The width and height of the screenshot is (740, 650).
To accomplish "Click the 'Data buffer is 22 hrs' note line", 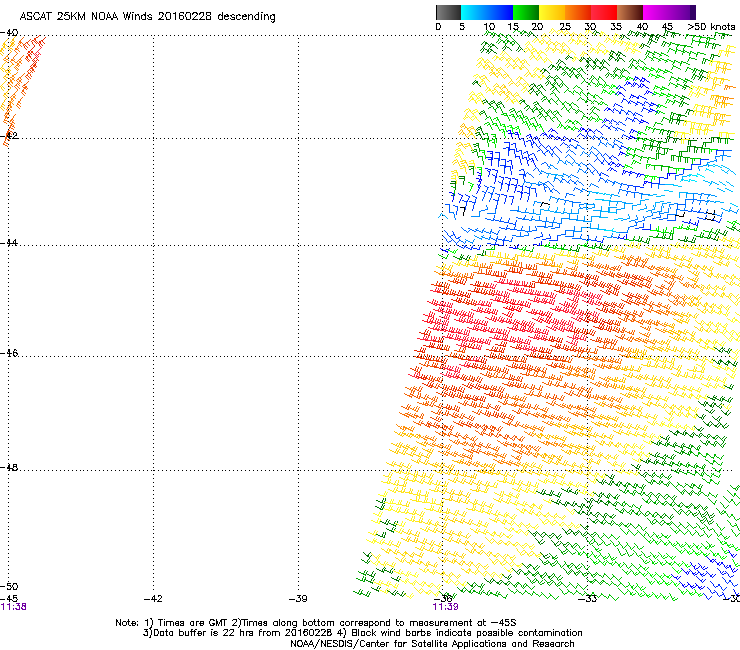I will click(362, 633).
